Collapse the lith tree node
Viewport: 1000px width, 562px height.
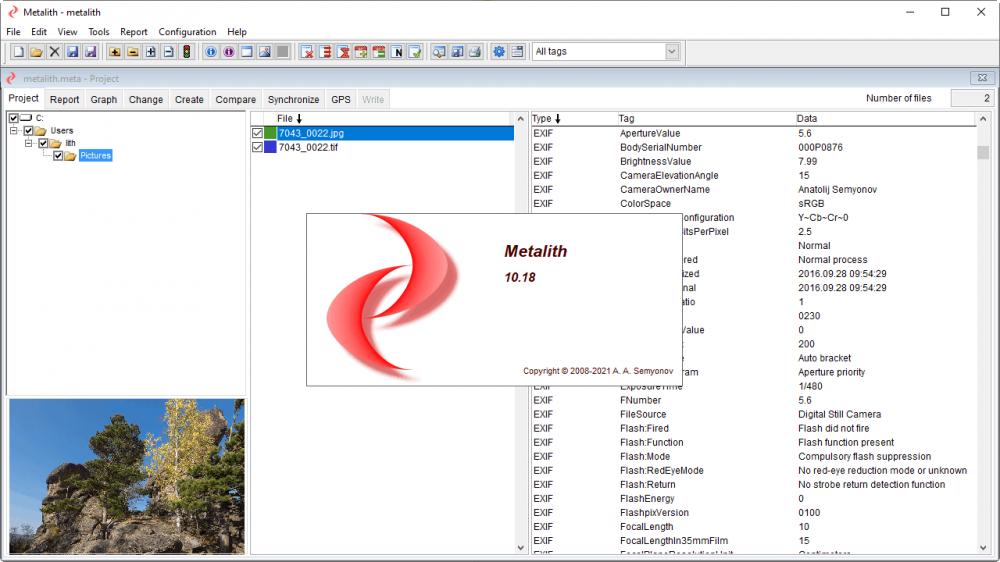pyautogui.click(x=29, y=144)
